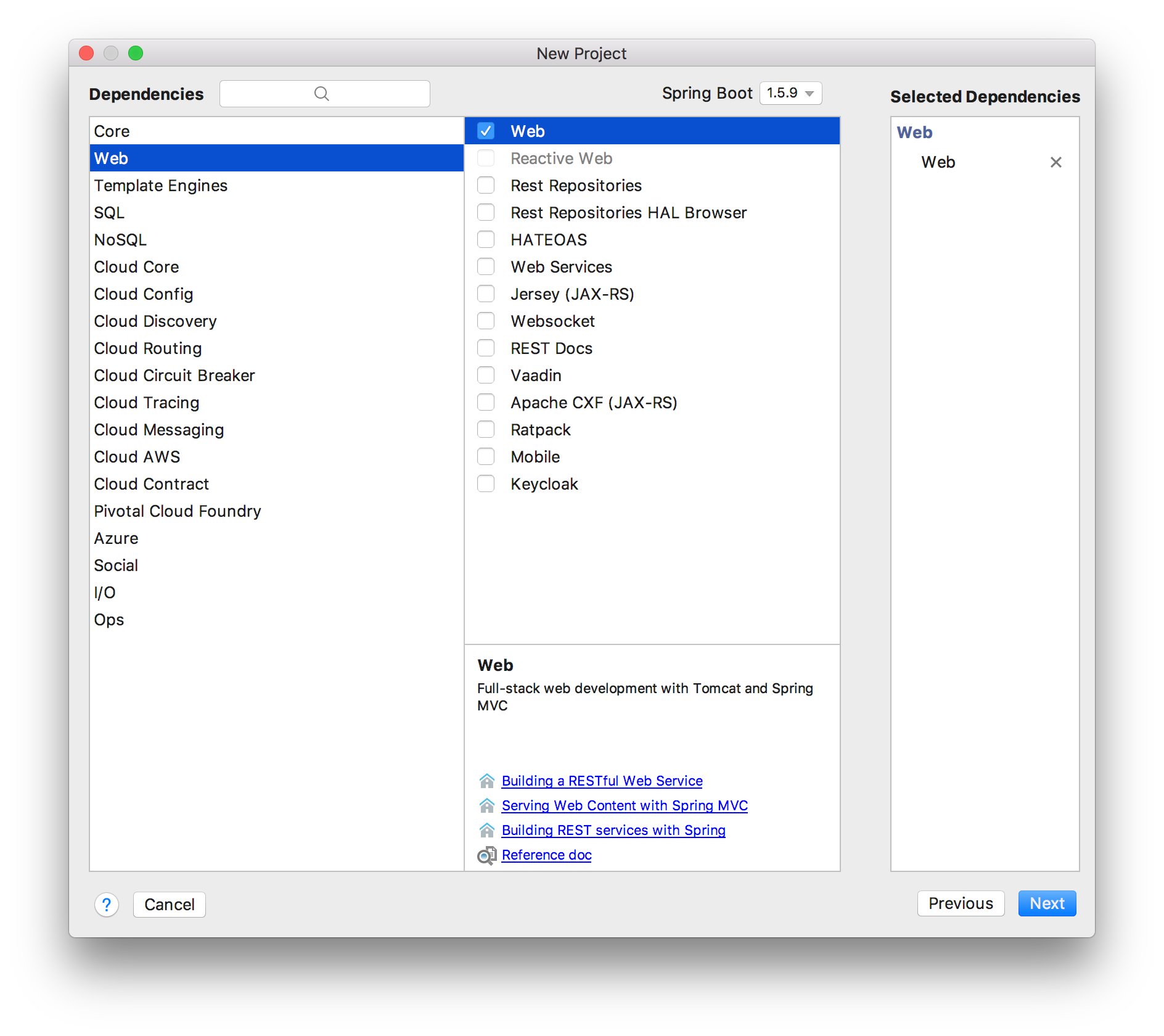The height and width of the screenshot is (1036, 1164).
Task: Click the guide icon beside Building a RESTful Web Service
Action: (x=487, y=781)
